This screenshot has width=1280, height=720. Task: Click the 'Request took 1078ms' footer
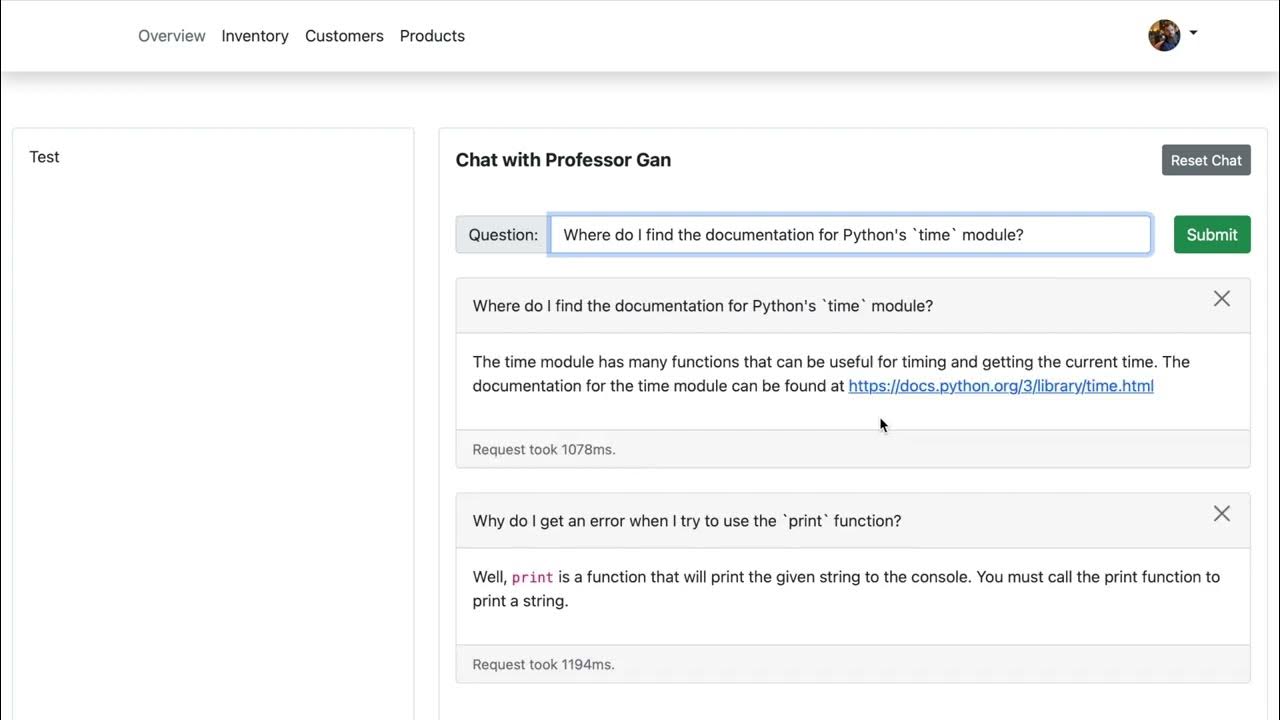[544, 450]
